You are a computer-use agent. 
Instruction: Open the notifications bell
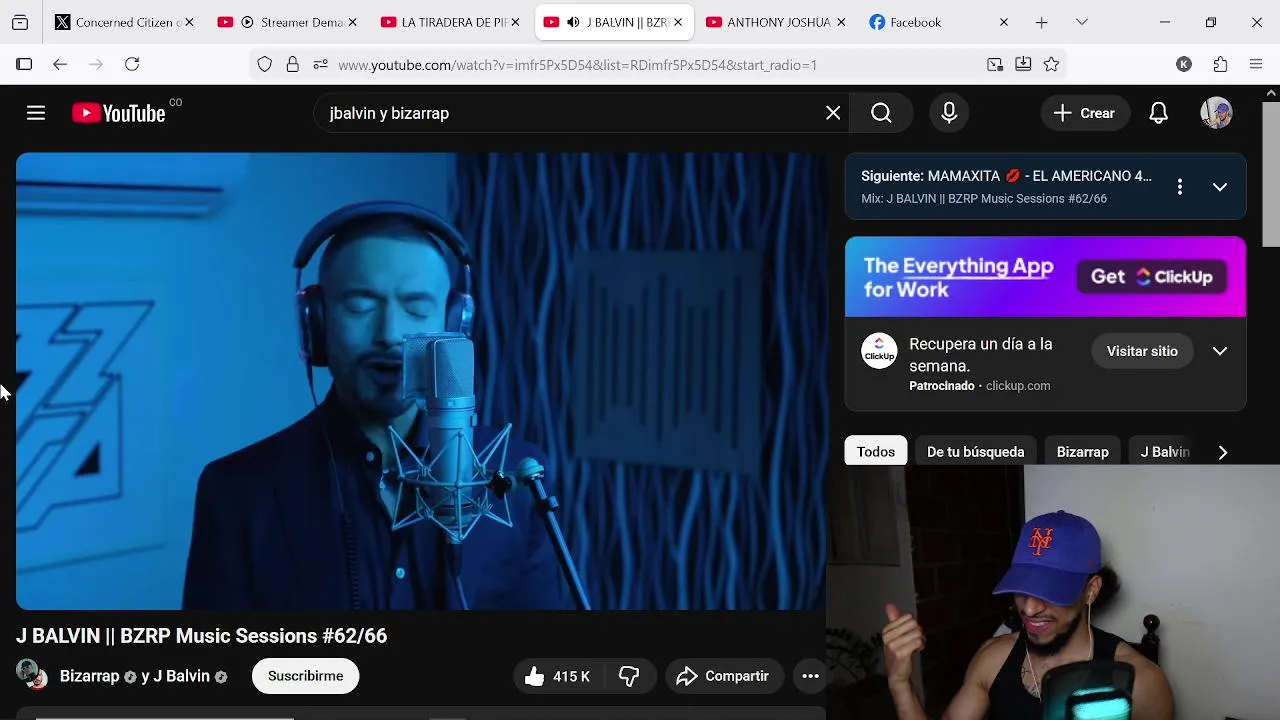(1158, 113)
